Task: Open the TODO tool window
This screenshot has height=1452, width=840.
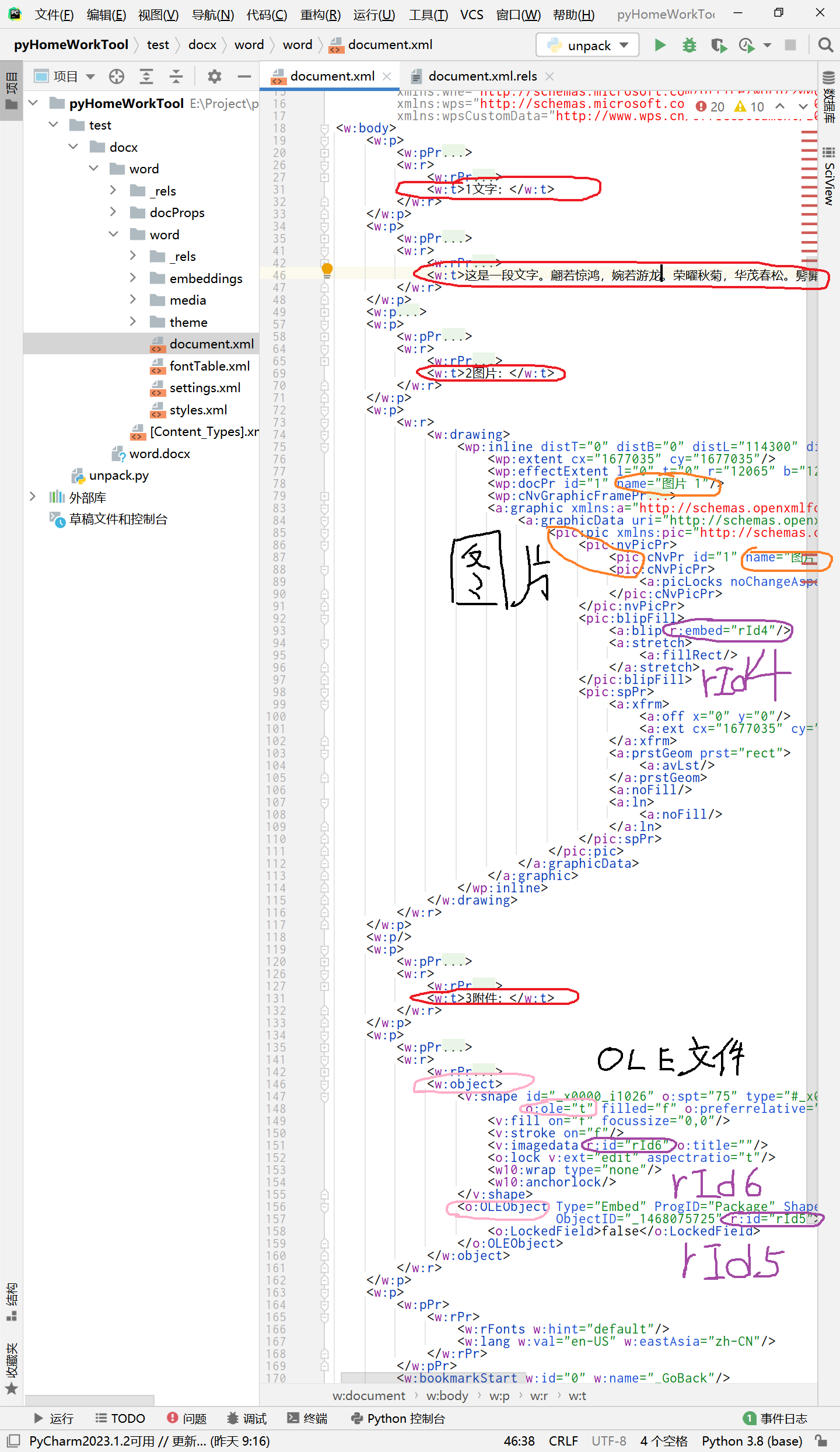Action: pos(120,1419)
